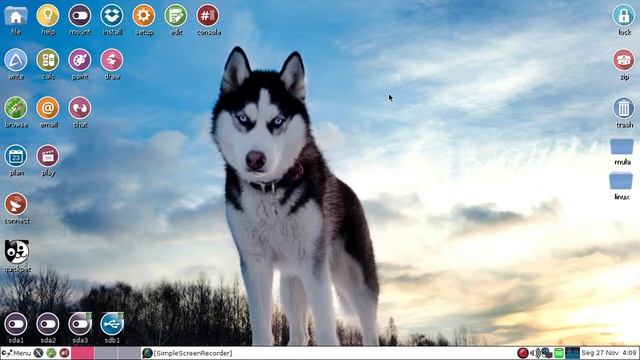
Task: Open the connect network wizard icon
Action: pos(16,204)
